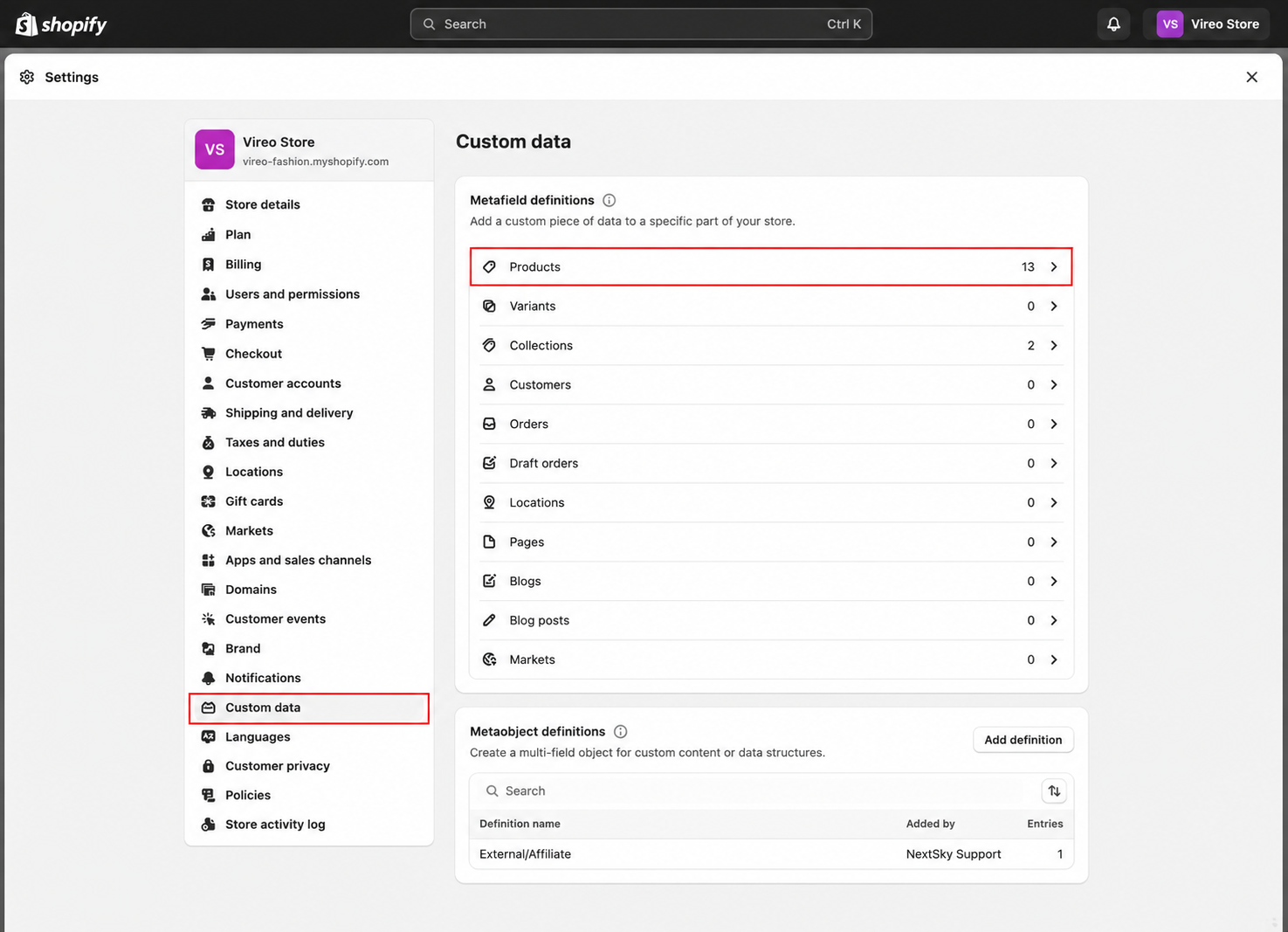
Task: Open Store activity log
Action: click(x=308, y=824)
